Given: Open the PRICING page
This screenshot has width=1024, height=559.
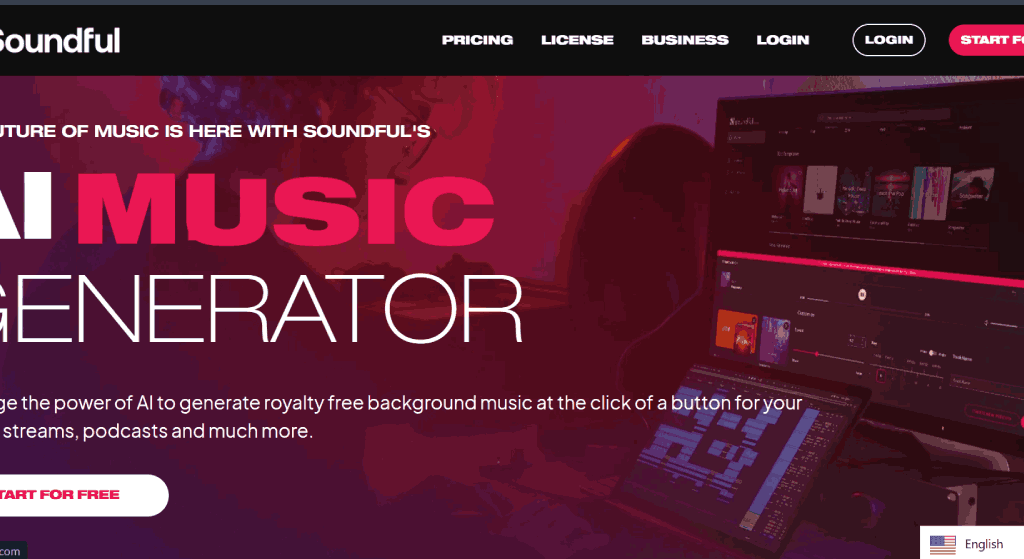Looking at the screenshot, I should [x=477, y=40].
